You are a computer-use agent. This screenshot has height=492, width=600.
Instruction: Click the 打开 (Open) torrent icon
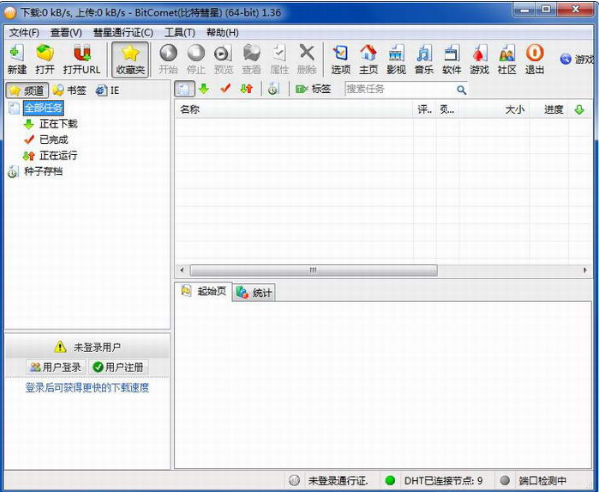45,59
